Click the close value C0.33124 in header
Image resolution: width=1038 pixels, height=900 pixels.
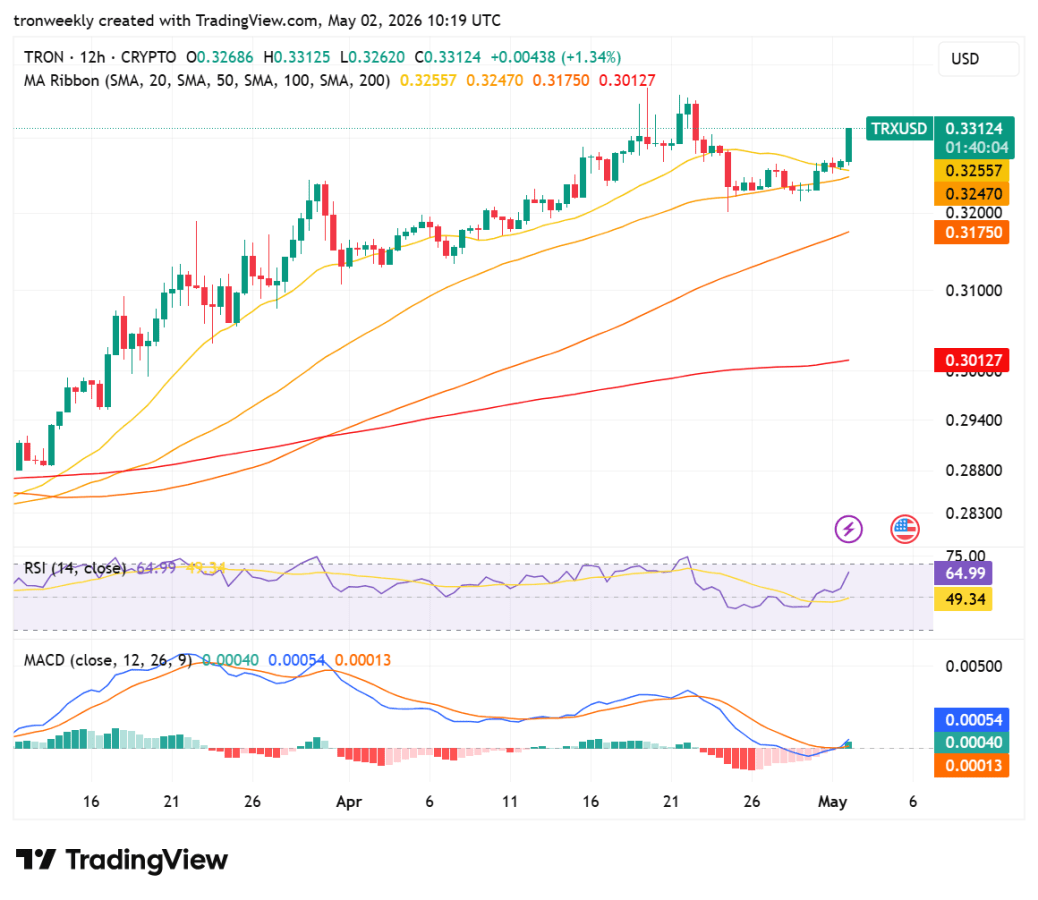(x=448, y=58)
